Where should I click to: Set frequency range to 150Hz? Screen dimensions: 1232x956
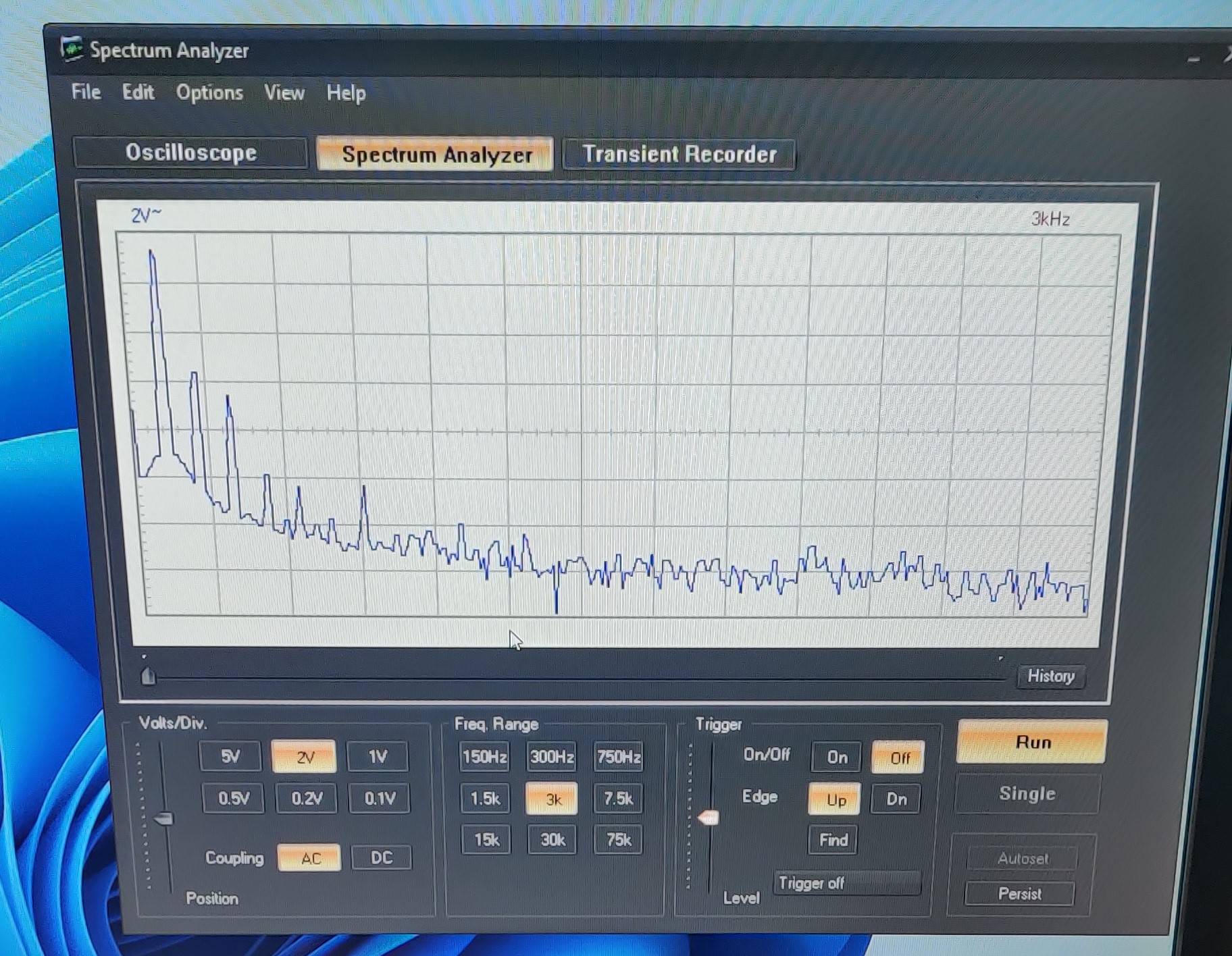click(485, 758)
